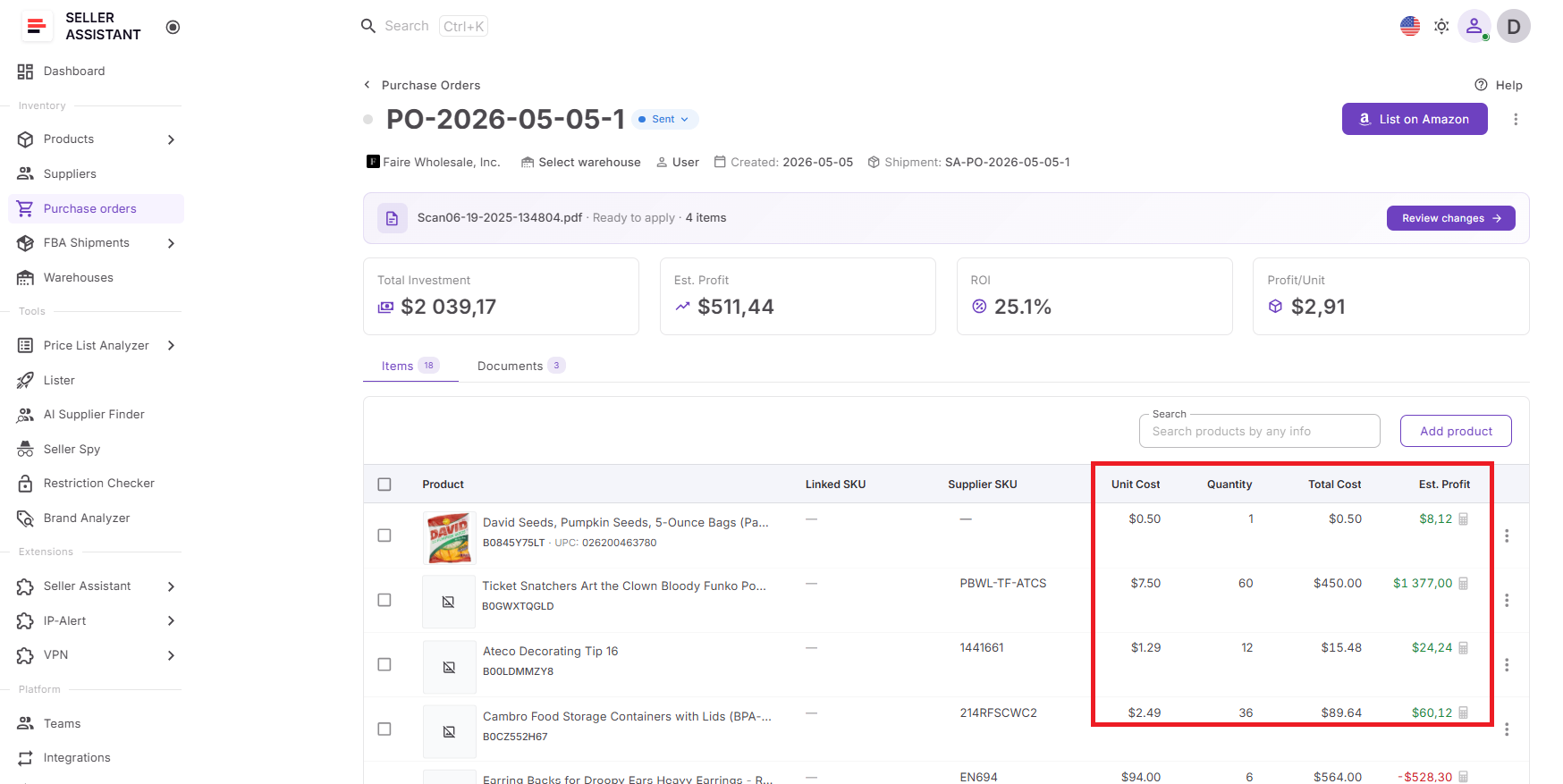This screenshot has height=784, width=1563.
Task: Click the Seller Spy icon
Action: point(25,449)
